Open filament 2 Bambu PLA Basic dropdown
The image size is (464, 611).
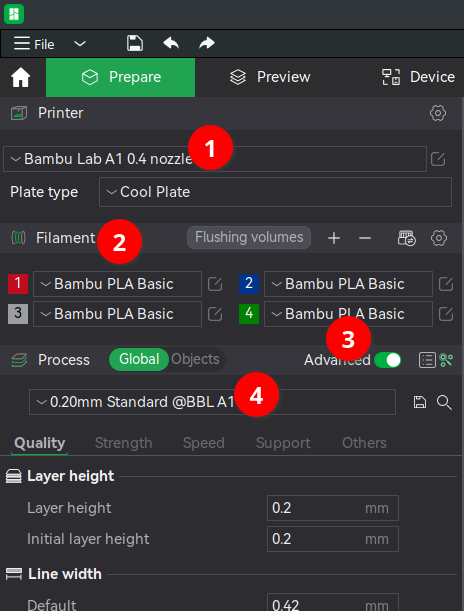click(348, 284)
